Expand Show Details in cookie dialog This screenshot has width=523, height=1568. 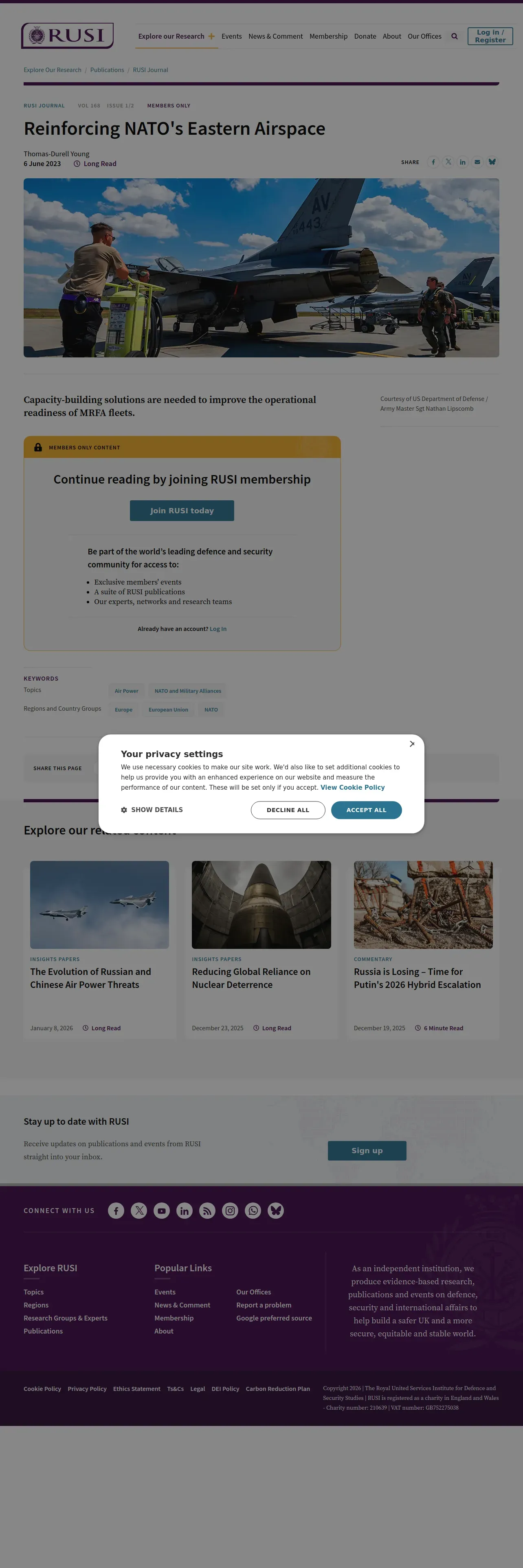(x=152, y=810)
